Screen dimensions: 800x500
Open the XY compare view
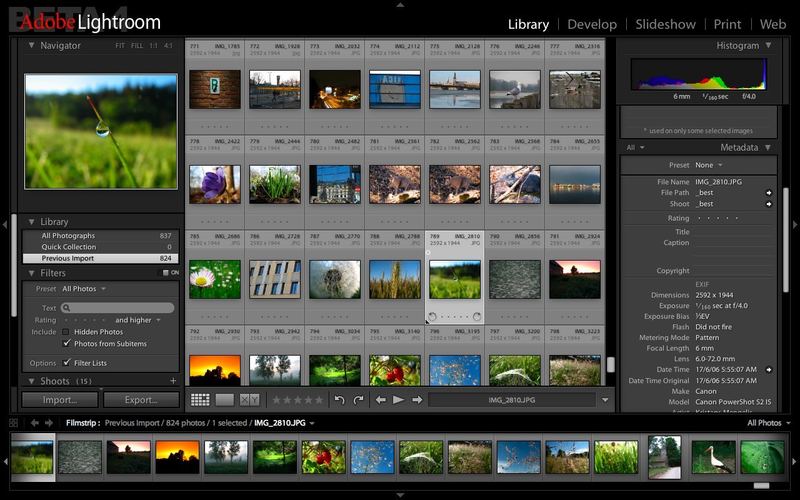pos(249,400)
